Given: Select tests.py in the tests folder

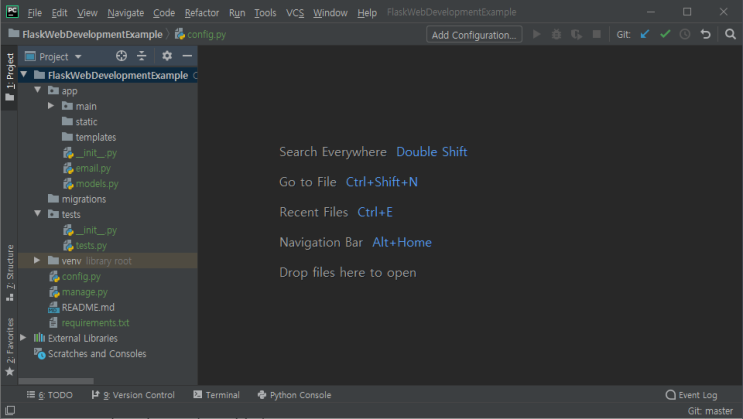Looking at the screenshot, I should [x=91, y=246].
